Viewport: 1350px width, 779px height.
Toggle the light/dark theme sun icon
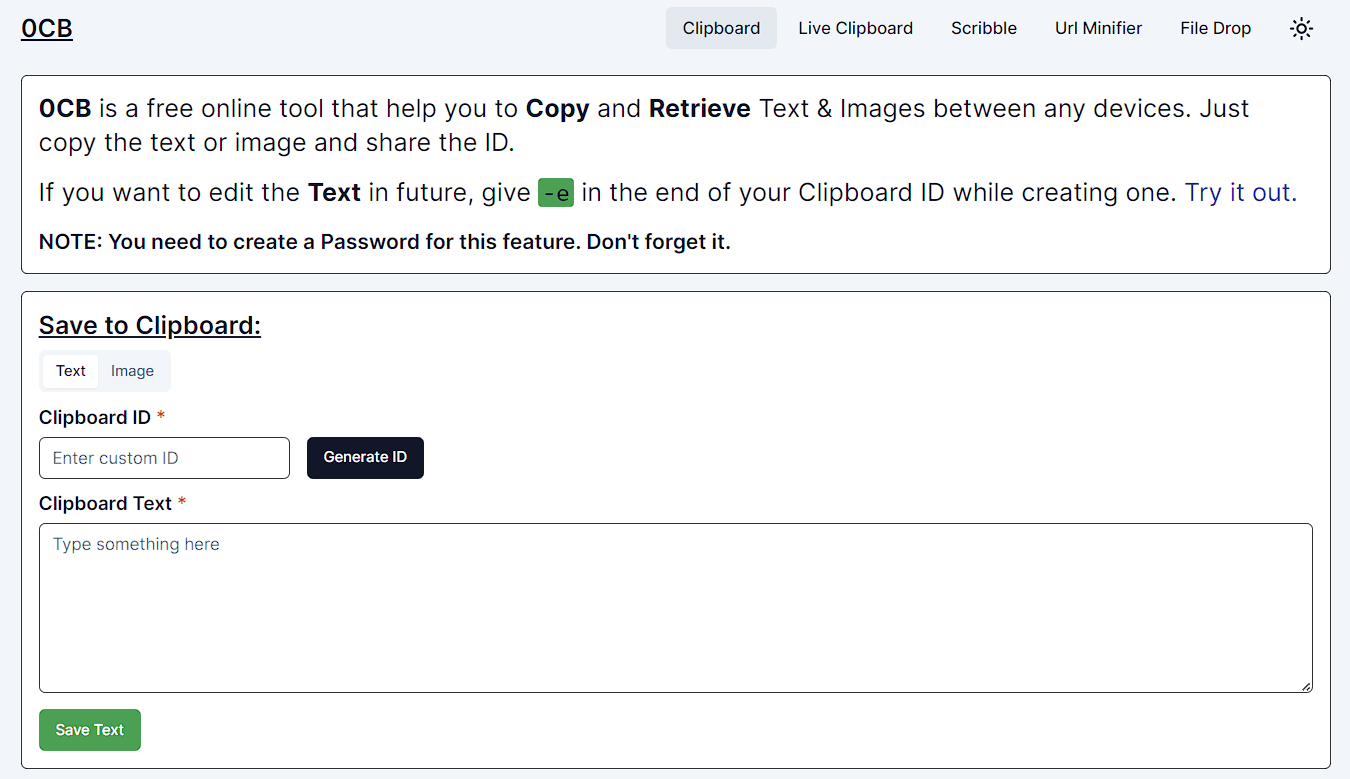1301,29
